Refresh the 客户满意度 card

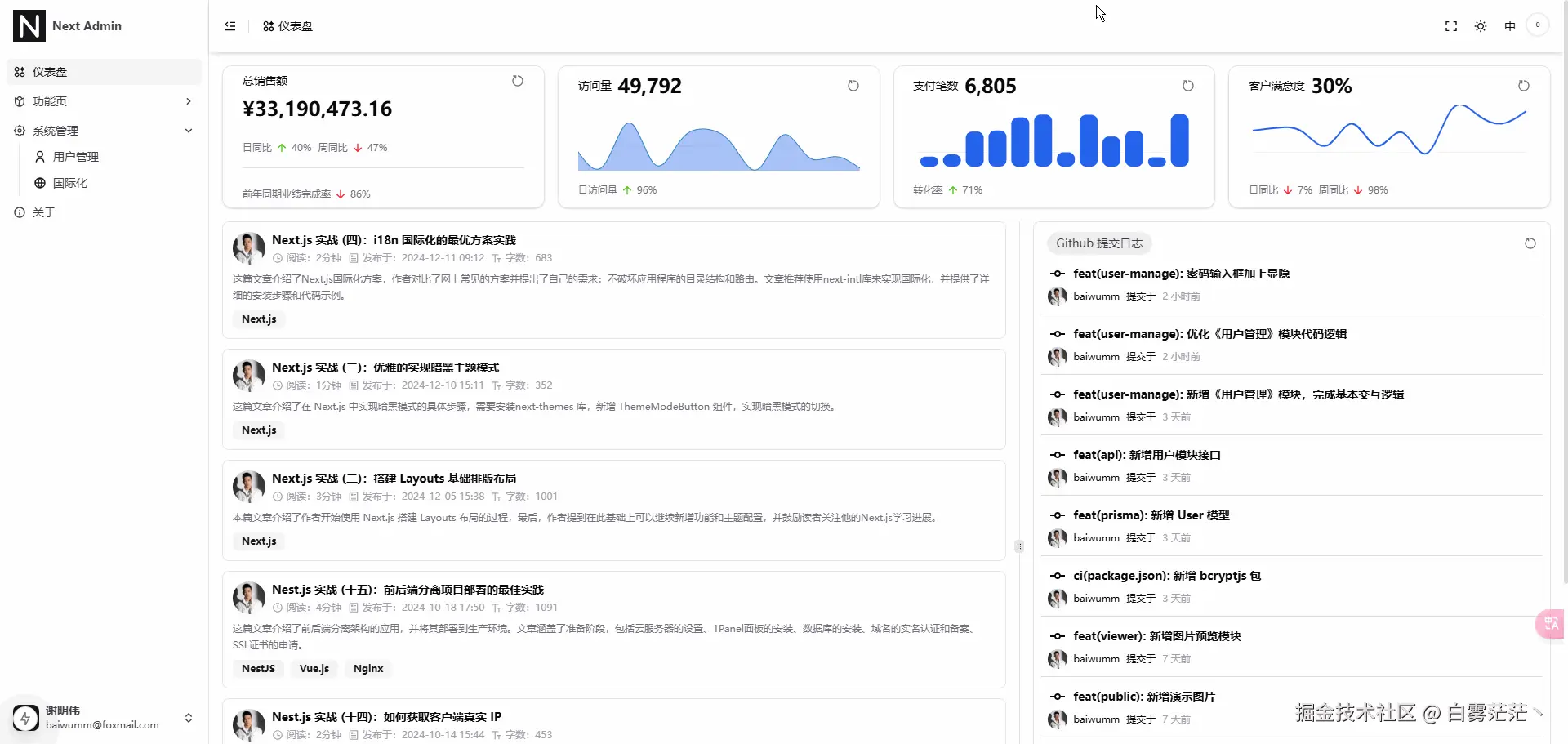coord(1524,86)
